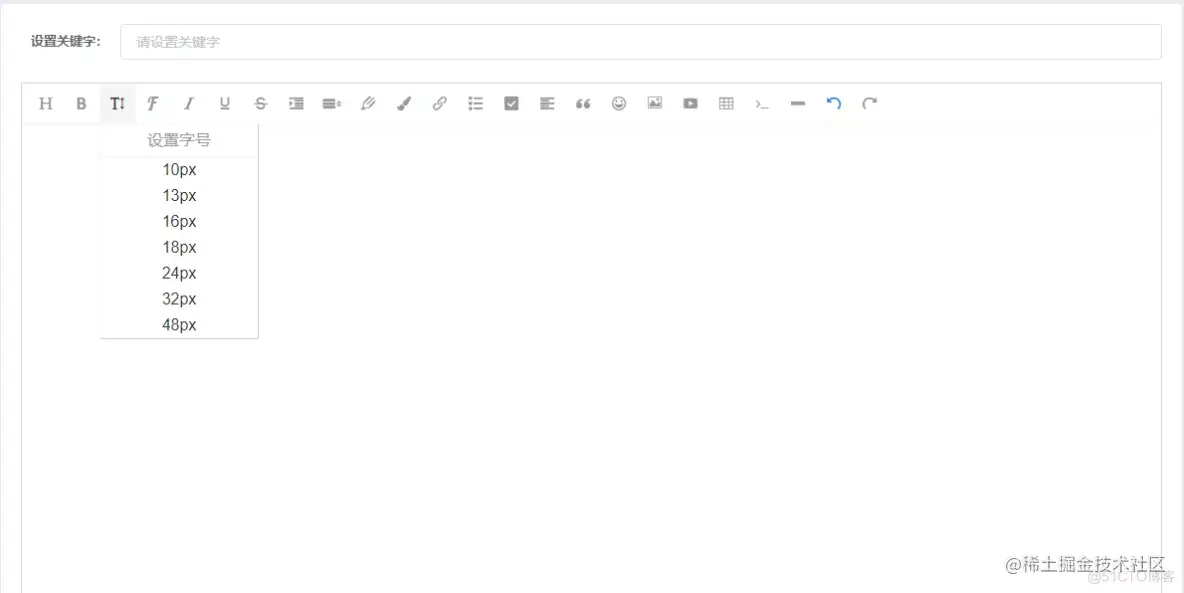The height and width of the screenshot is (593, 1184).
Task: Undo the last edit
Action: tap(834, 103)
